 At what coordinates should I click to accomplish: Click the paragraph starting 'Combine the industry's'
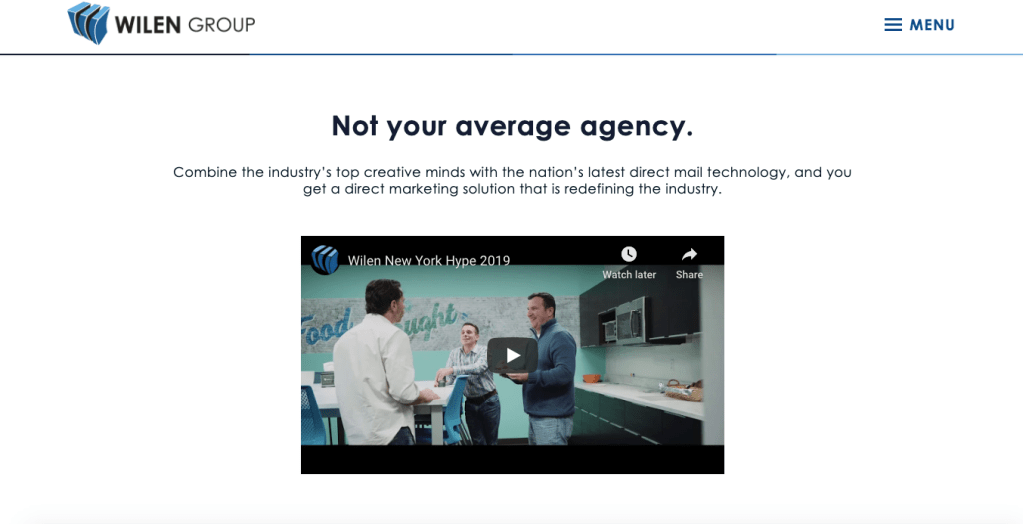click(512, 180)
